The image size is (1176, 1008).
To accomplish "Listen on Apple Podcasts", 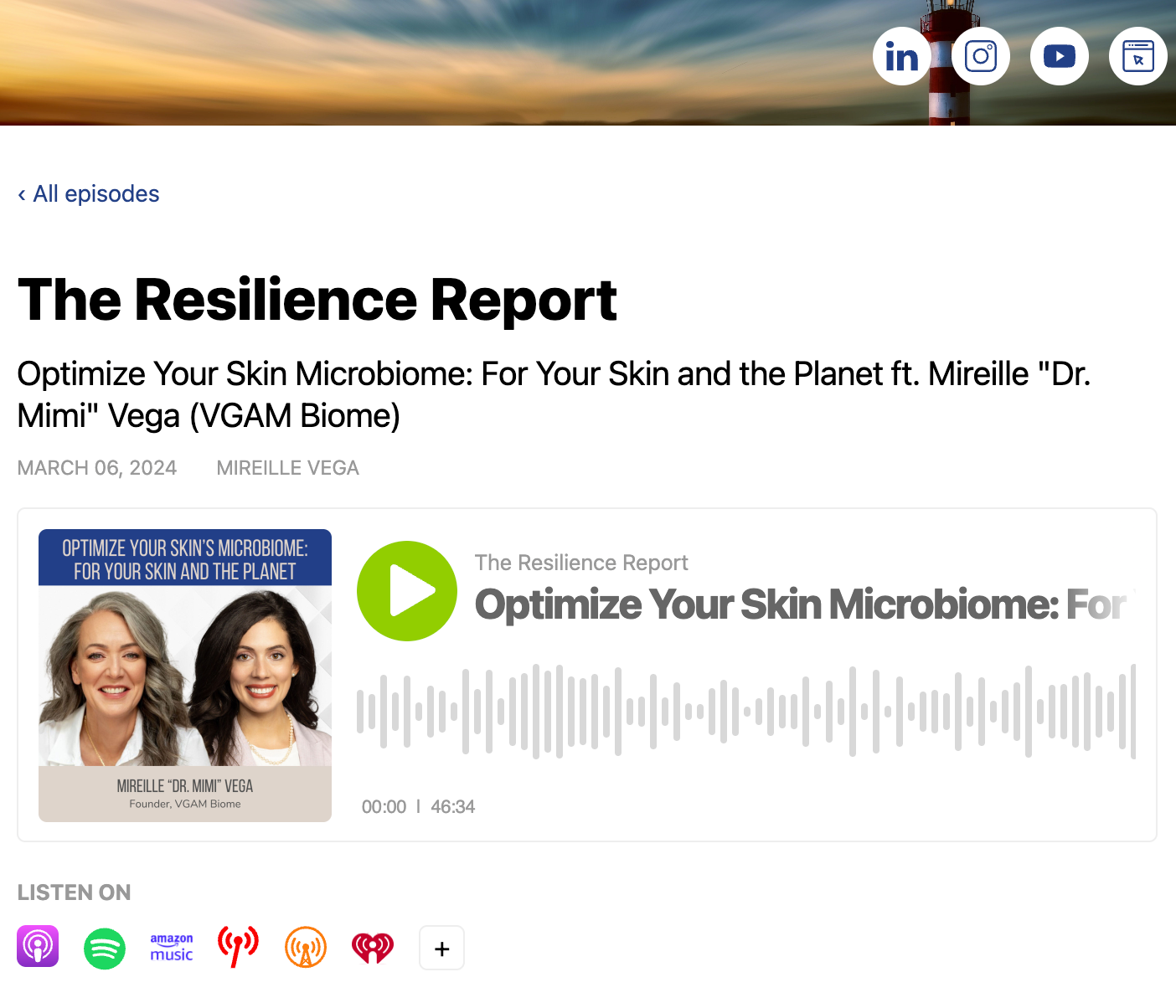I will click(38, 947).
